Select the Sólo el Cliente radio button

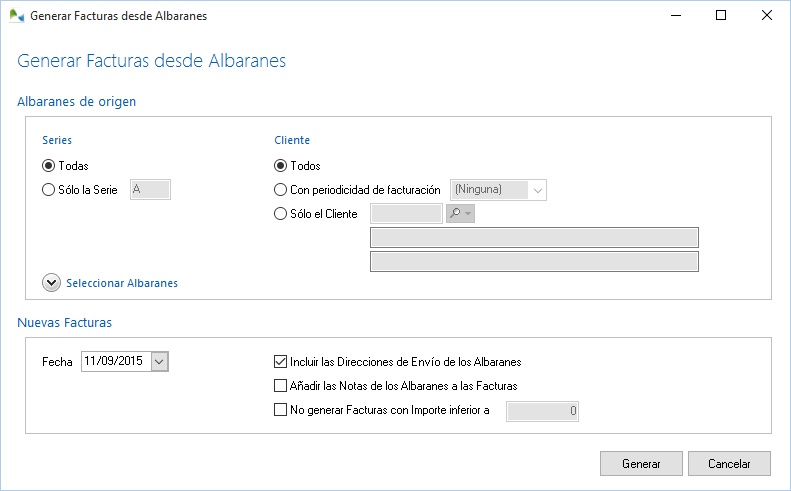click(x=280, y=213)
